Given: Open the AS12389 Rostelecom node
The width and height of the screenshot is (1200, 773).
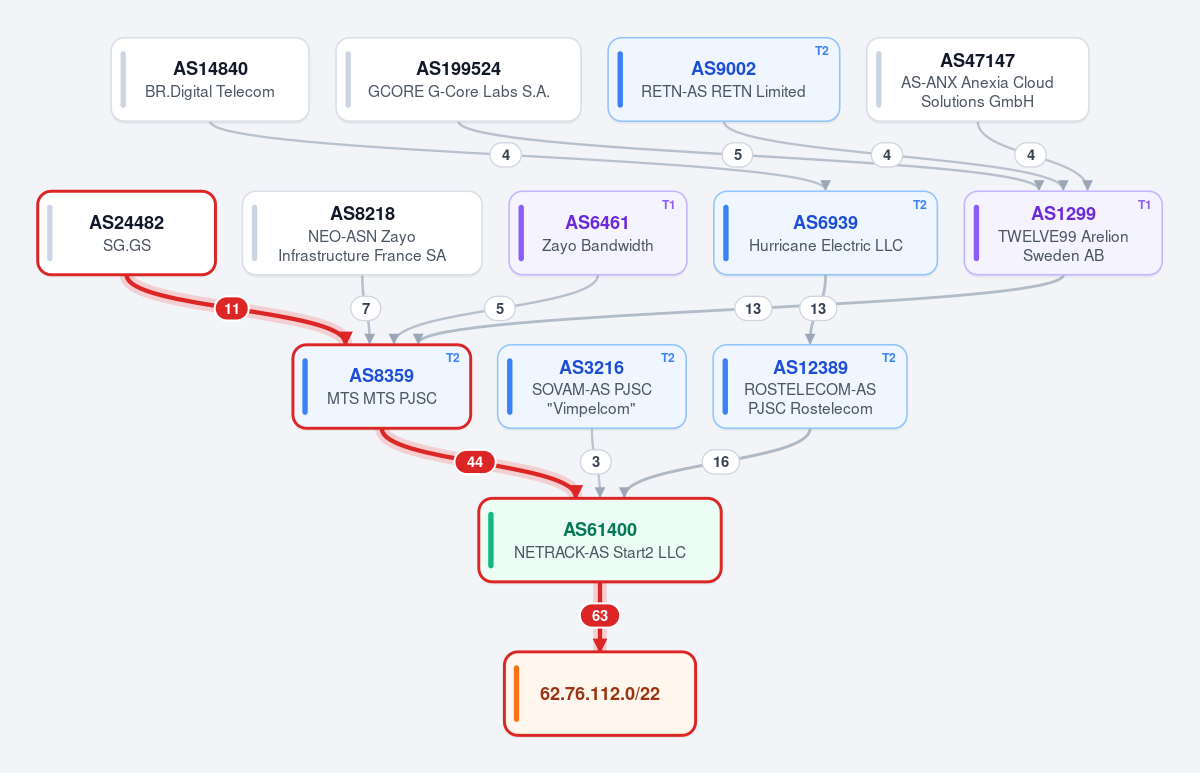Looking at the screenshot, I should [810, 386].
